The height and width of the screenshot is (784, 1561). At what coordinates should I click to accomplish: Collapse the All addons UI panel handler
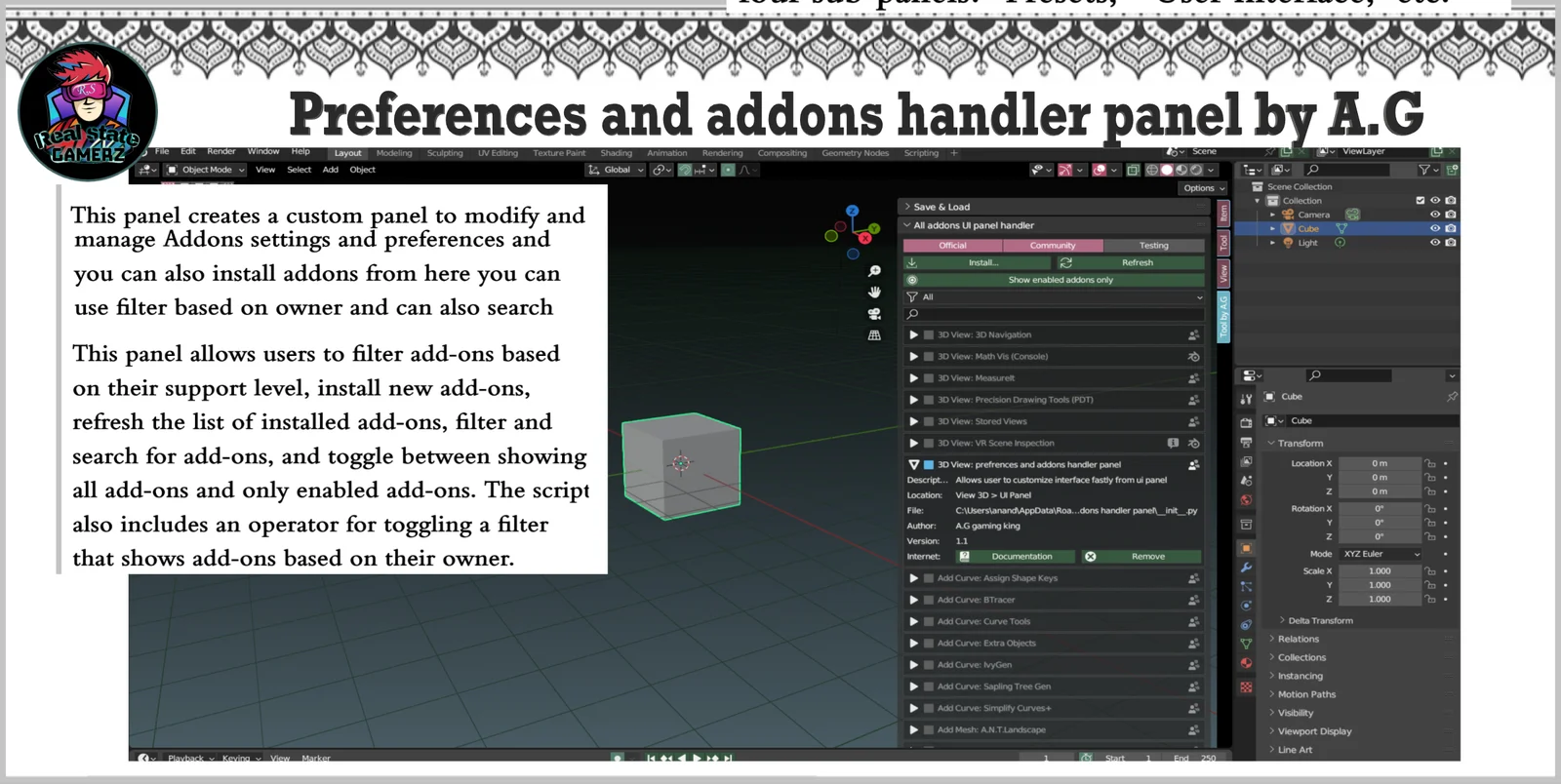click(907, 225)
